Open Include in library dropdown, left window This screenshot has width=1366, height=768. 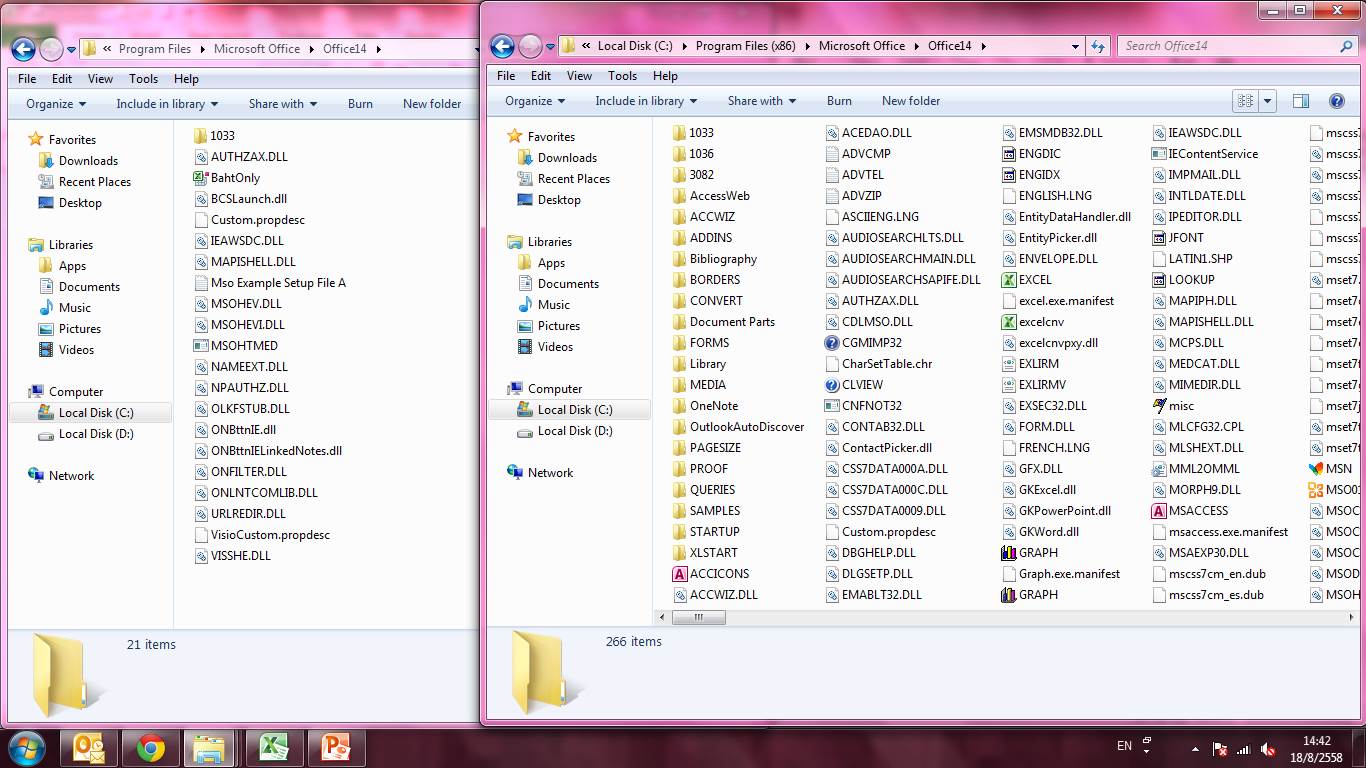pos(168,104)
